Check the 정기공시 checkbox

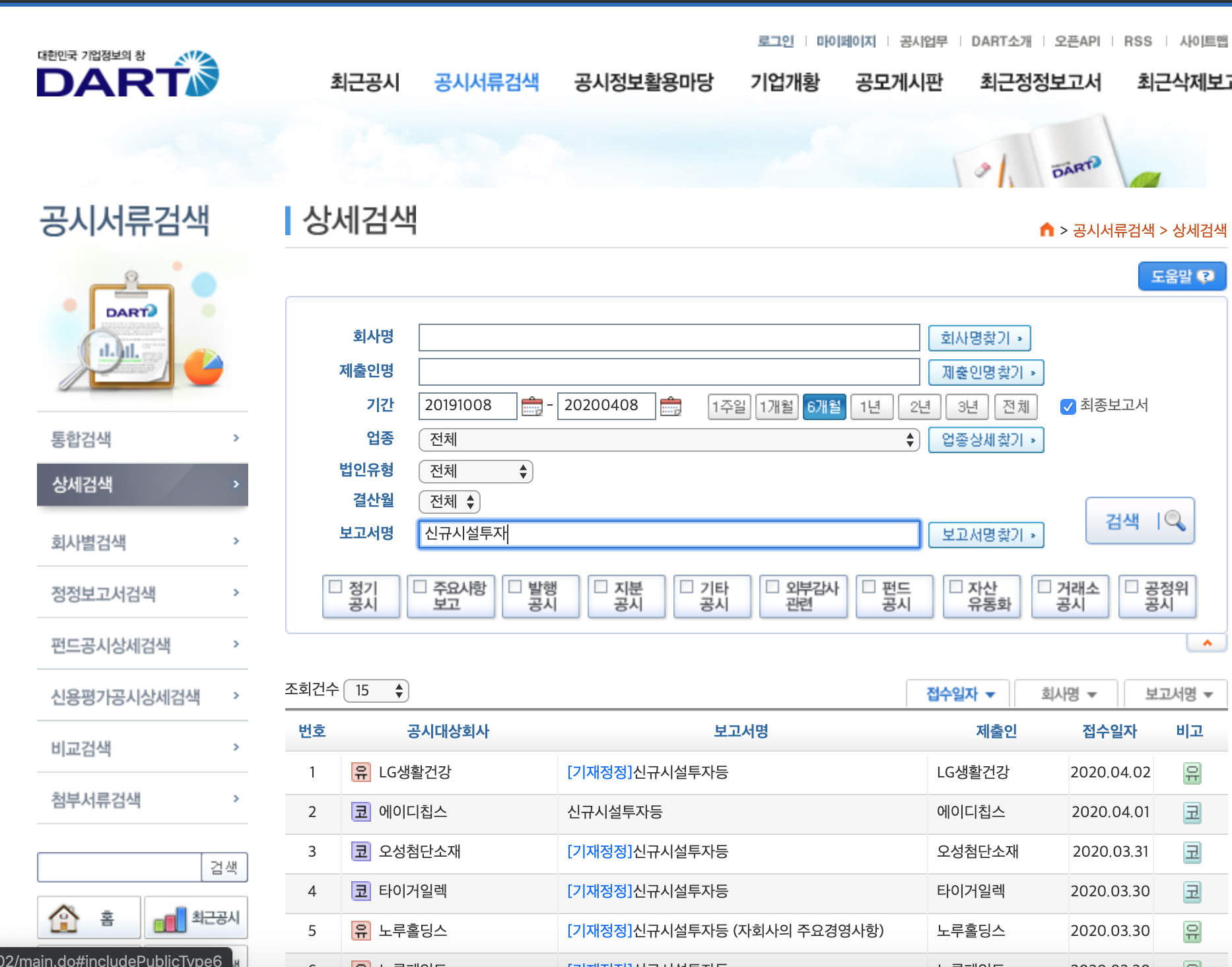pos(335,587)
